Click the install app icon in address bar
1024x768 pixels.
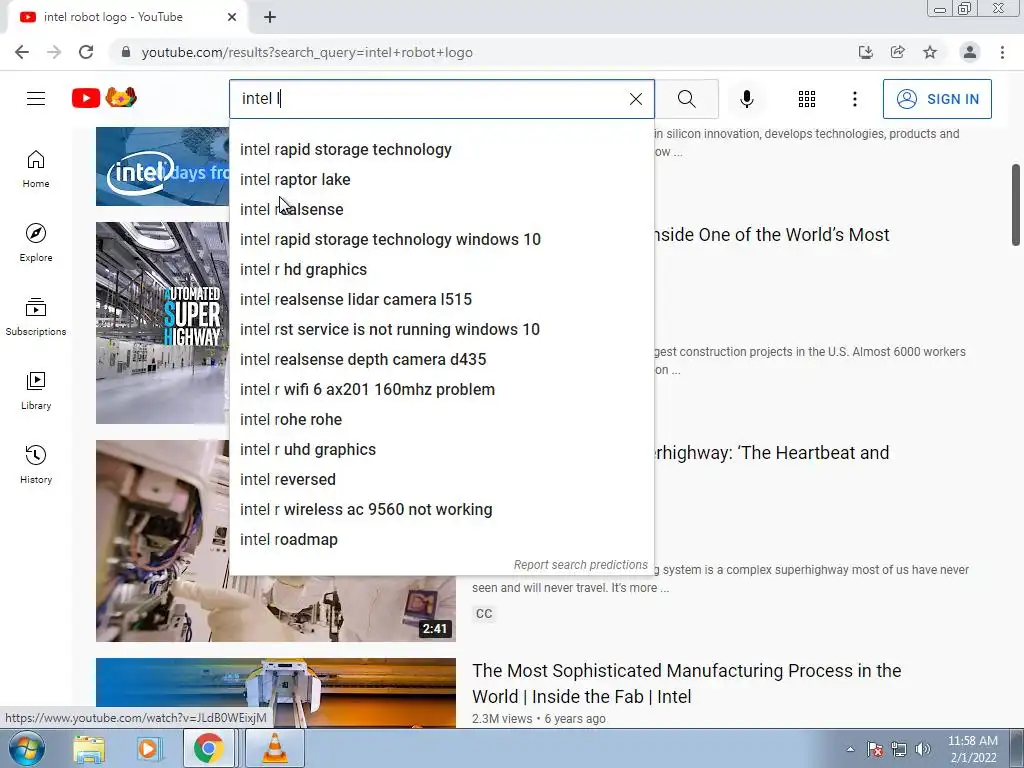point(865,52)
